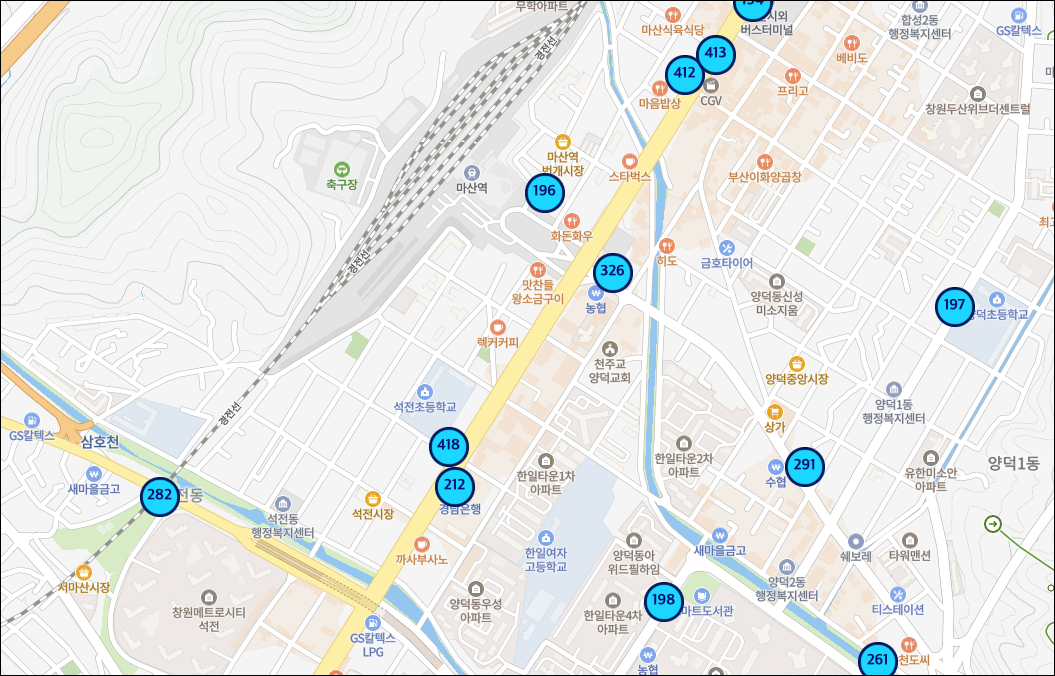Viewport: 1055px width, 676px height.
Task: Click the blue marker numbered 197
Action: tap(955, 306)
